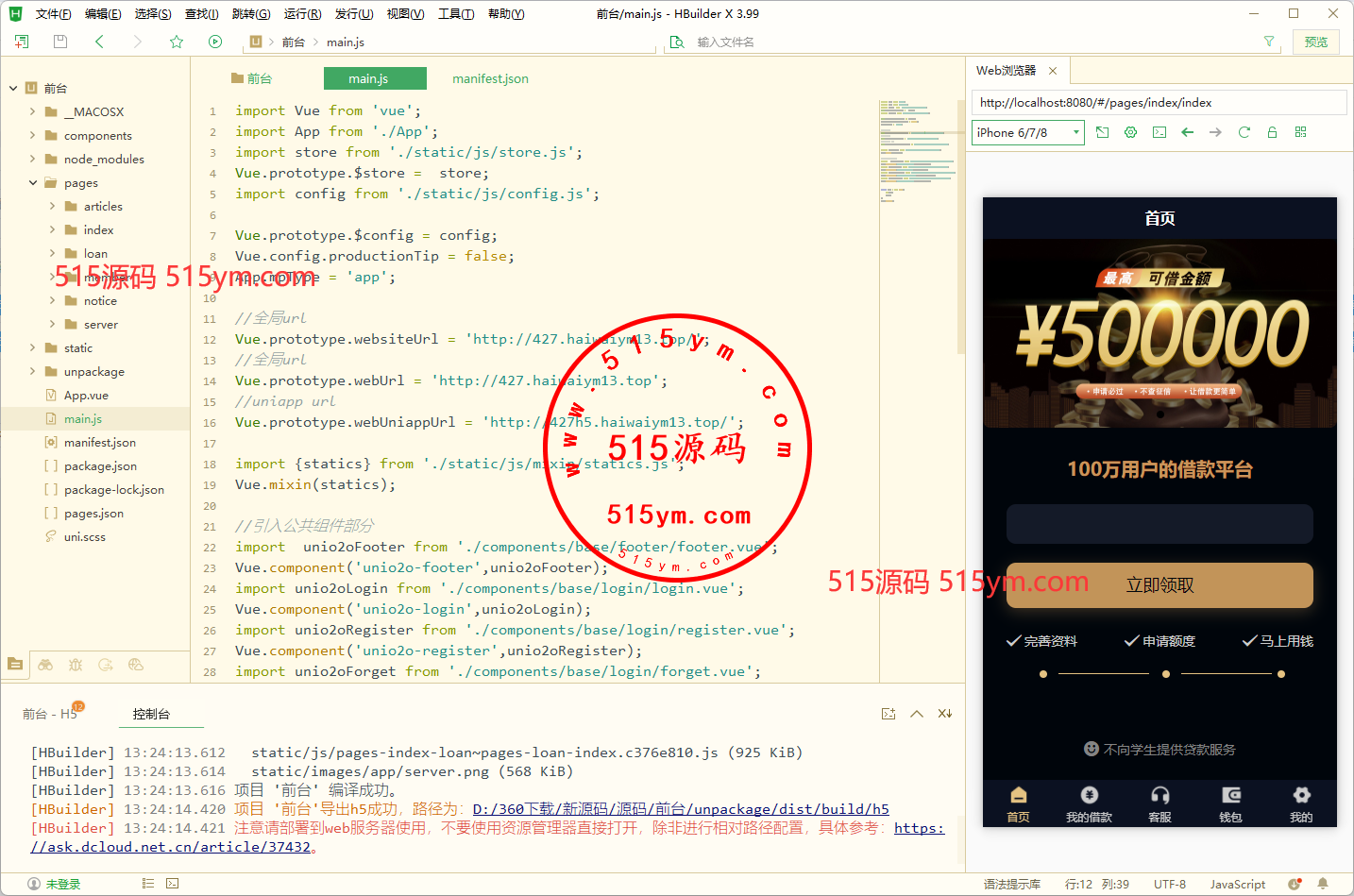The image size is (1354, 896).
Task: Click the 立即领取 button
Action: point(1159,585)
